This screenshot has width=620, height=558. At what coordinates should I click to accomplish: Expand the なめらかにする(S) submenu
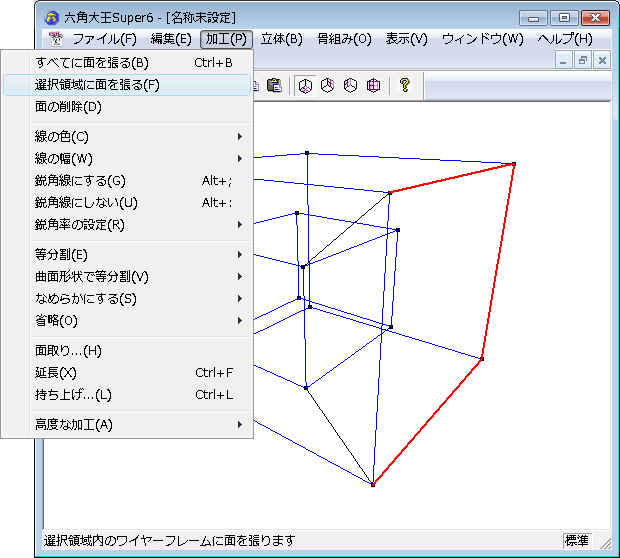click(127, 299)
